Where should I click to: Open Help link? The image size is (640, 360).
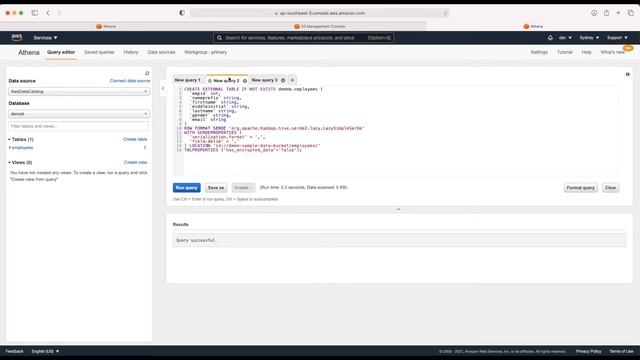(587, 52)
